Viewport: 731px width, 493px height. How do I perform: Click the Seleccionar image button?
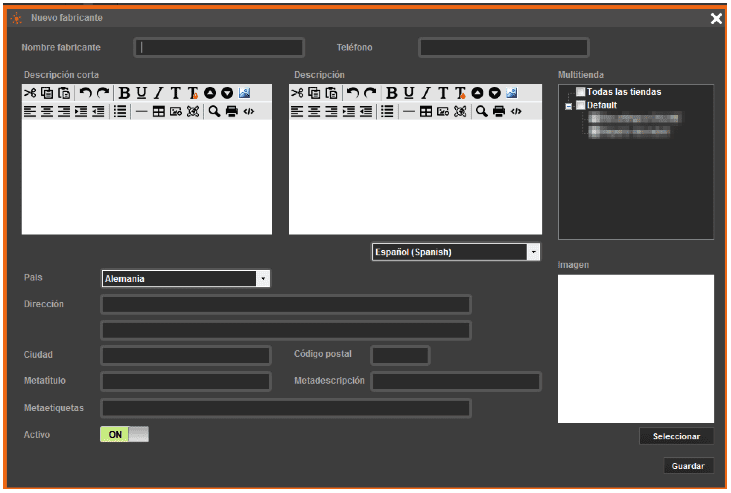(676, 436)
